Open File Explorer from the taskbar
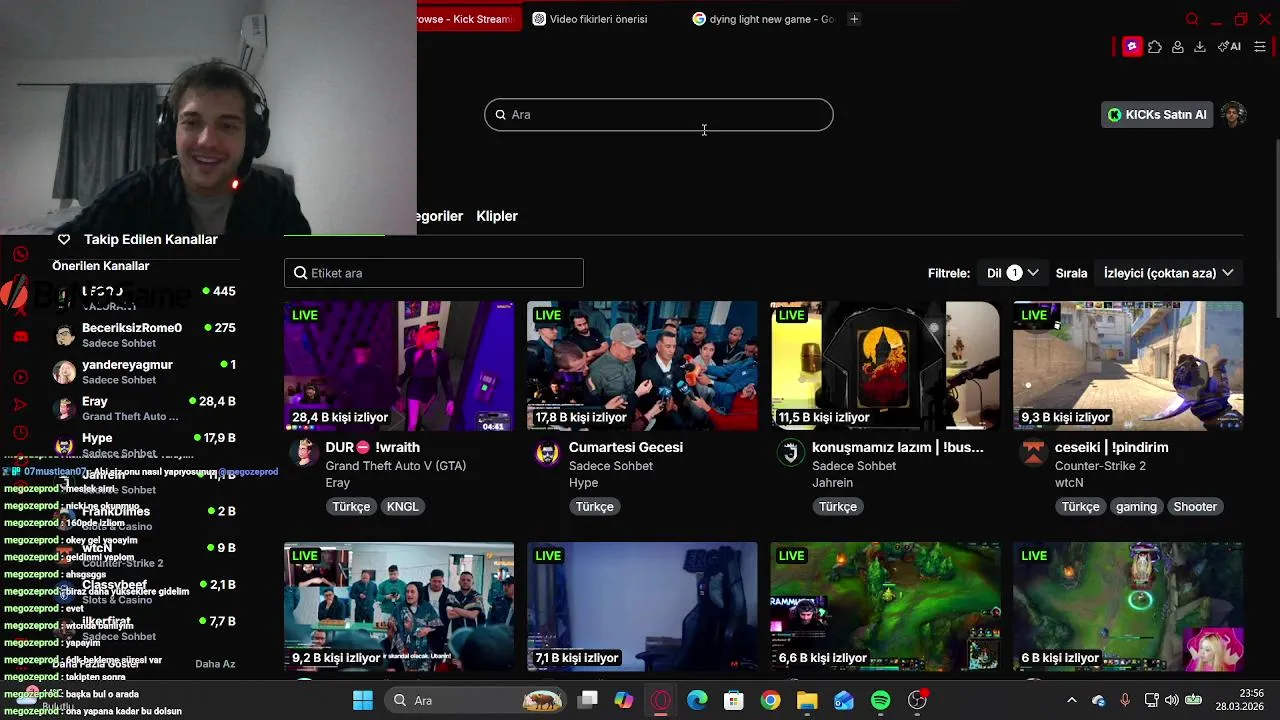This screenshot has height=720, width=1280. tap(807, 700)
